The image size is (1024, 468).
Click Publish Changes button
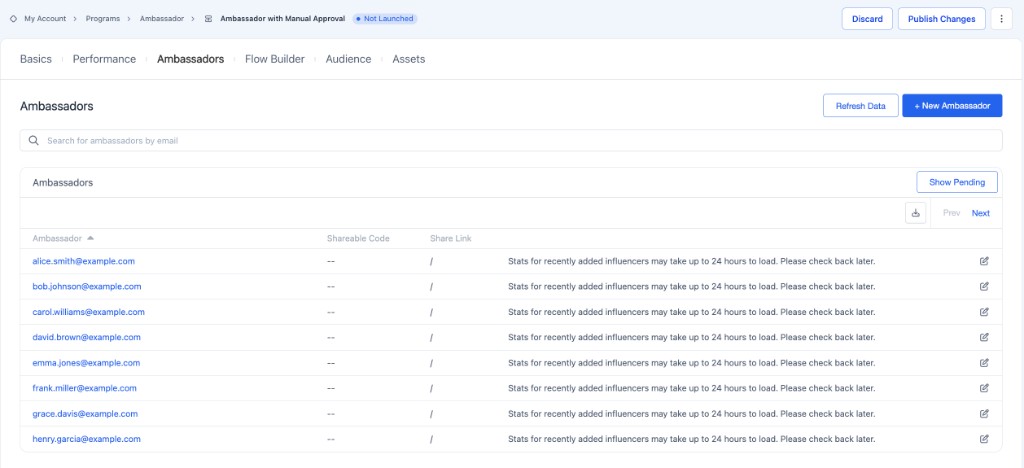pyautogui.click(x=942, y=19)
